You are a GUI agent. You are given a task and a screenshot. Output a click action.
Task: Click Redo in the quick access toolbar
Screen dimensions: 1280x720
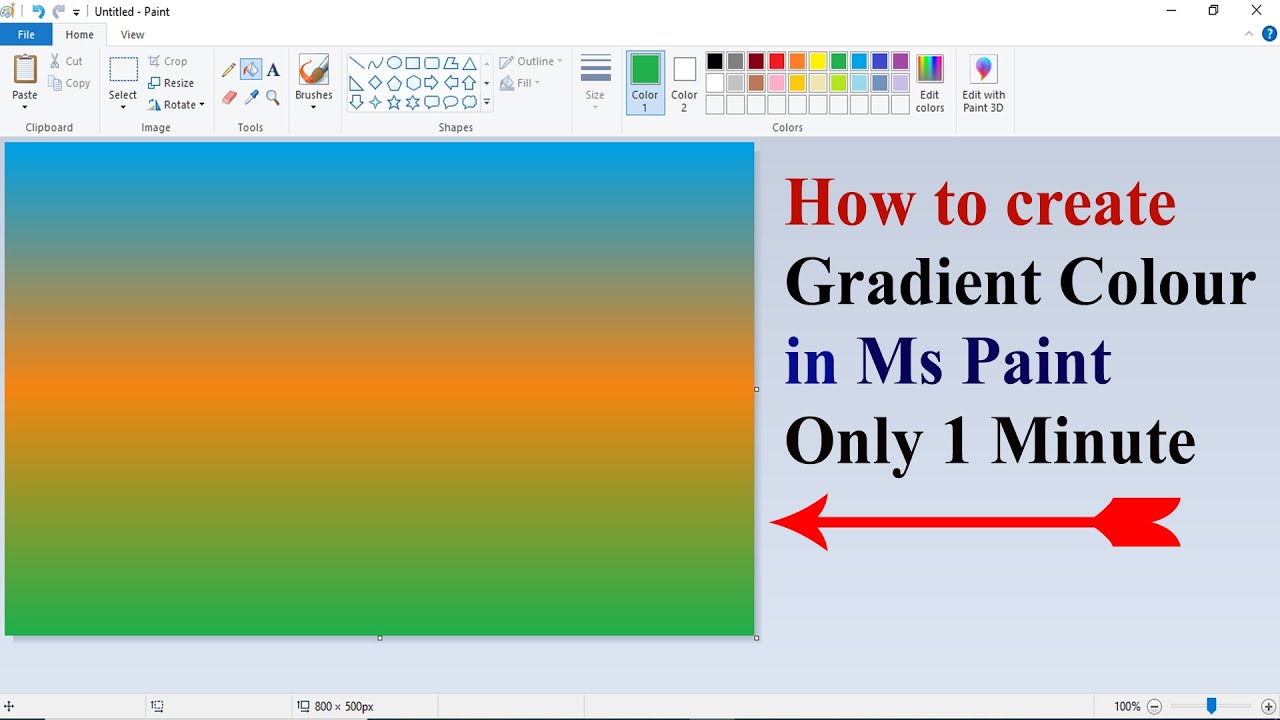point(59,11)
